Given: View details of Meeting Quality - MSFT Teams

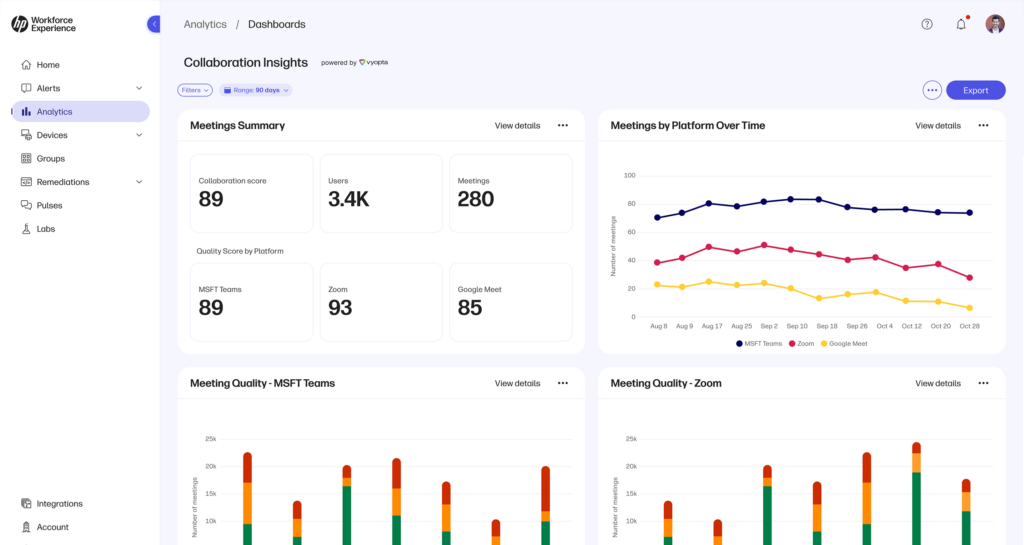Looking at the screenshot, I should (517, 383).
